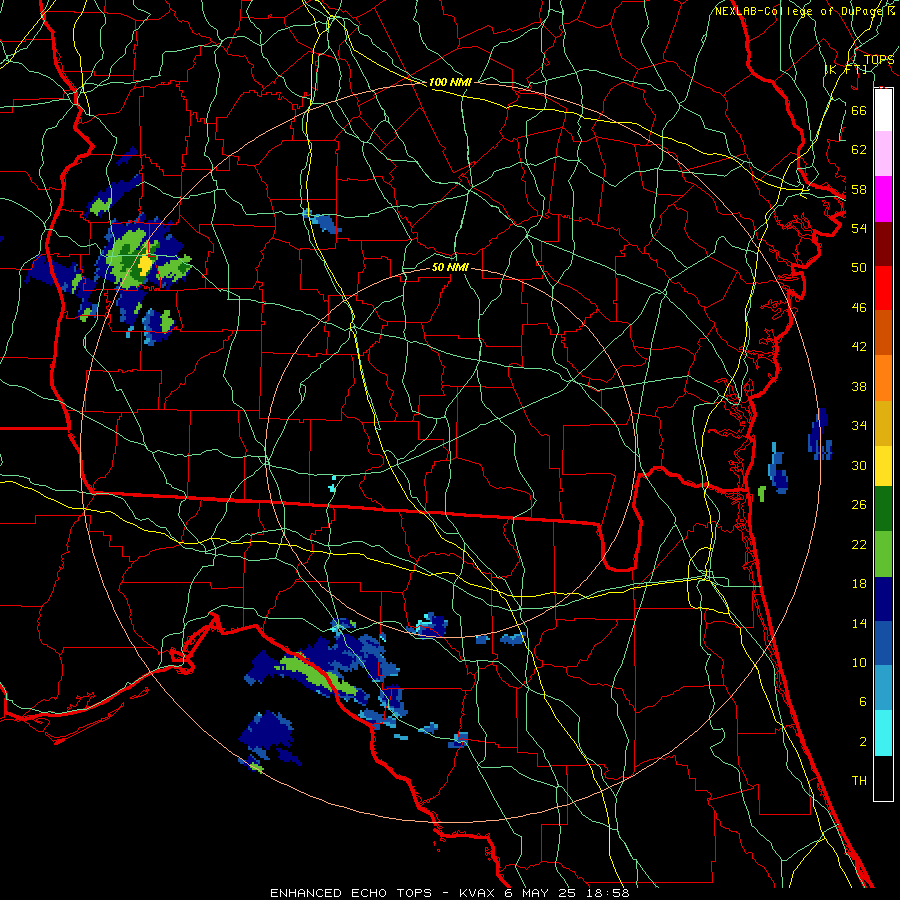The height and width of the screenshot is (900, 900).
Task: Select the dark green legend swatch
Action: click(x=883, y=509)
